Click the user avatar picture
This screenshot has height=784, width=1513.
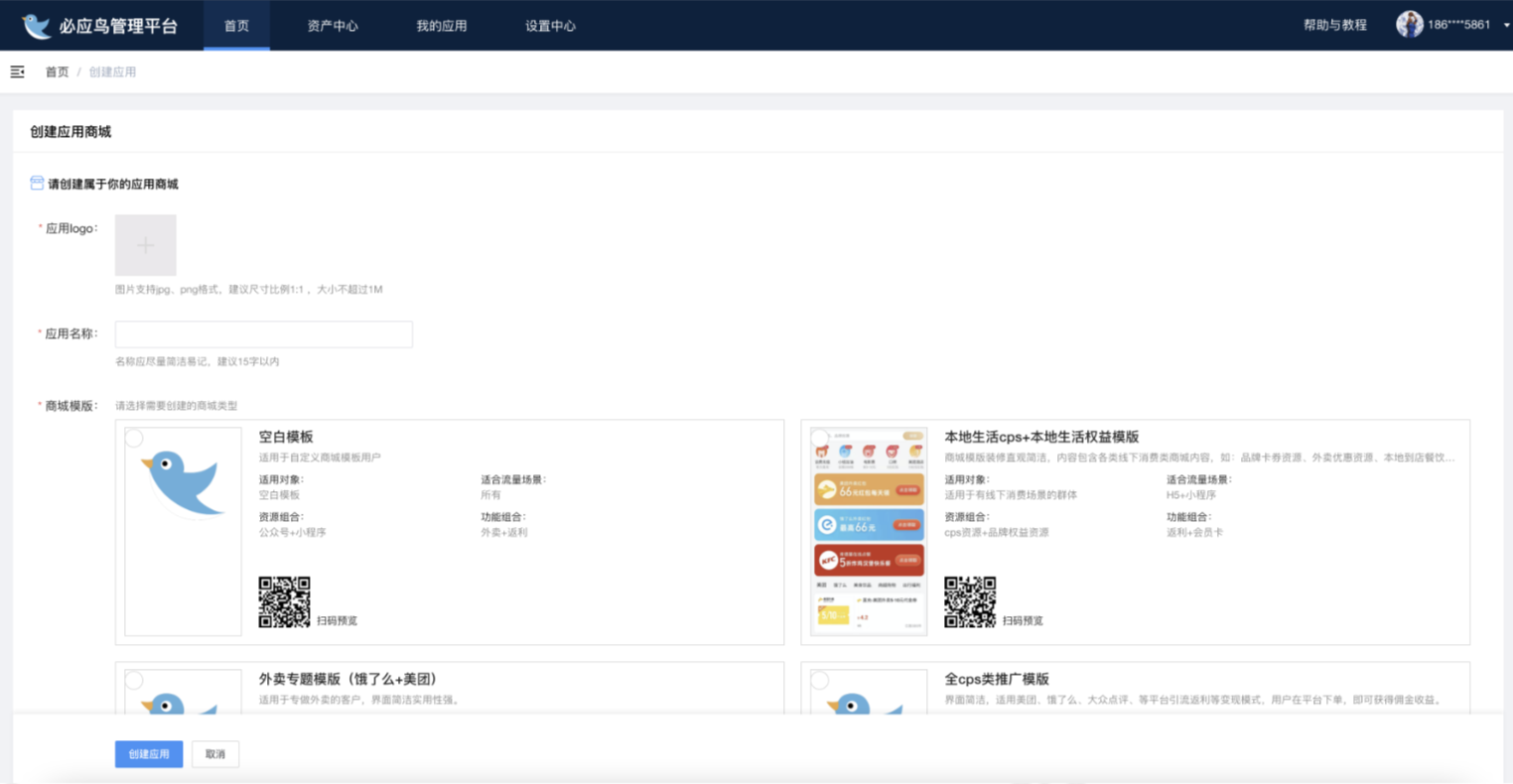coord(1409,25)
